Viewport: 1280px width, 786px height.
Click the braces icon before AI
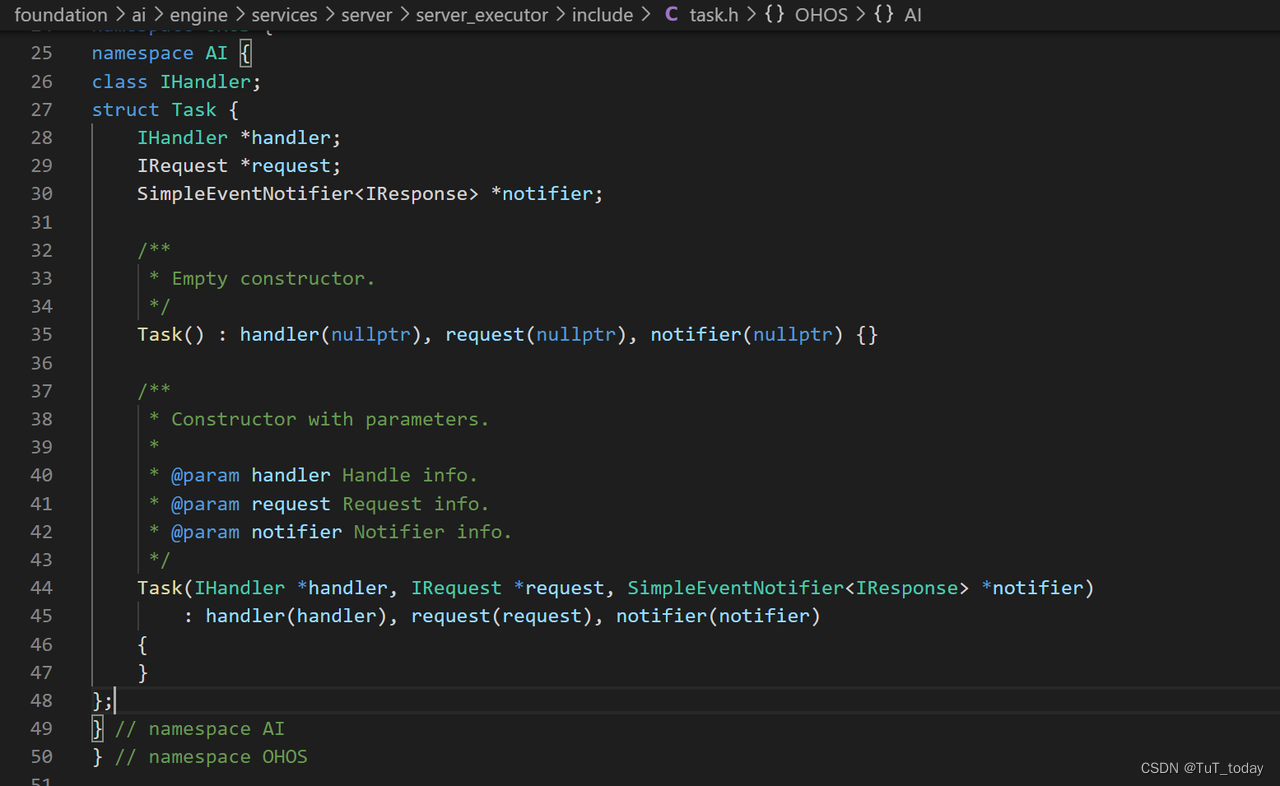pyautogui.click(x=884, y=15)
